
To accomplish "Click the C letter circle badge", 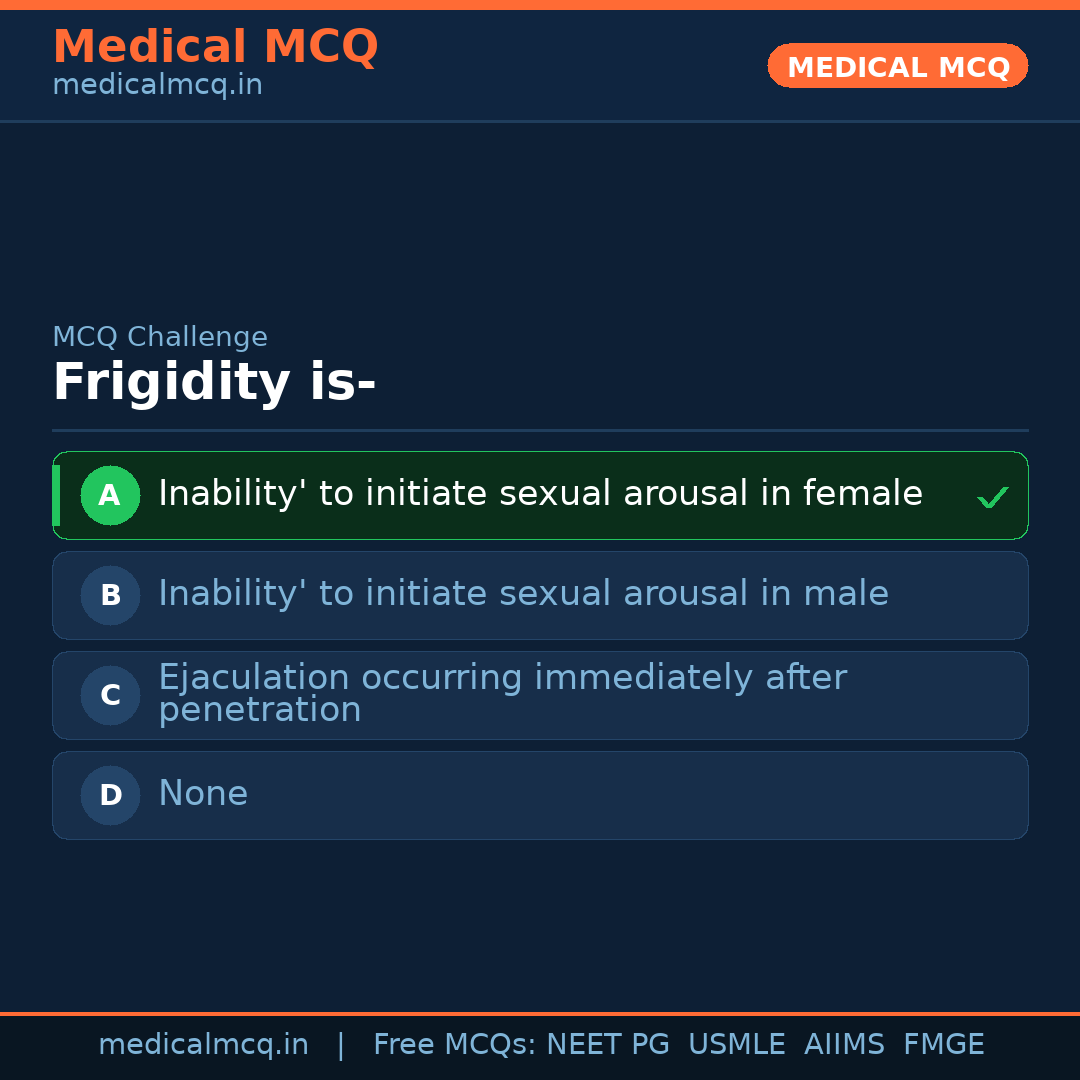I will tap(110, 695).
